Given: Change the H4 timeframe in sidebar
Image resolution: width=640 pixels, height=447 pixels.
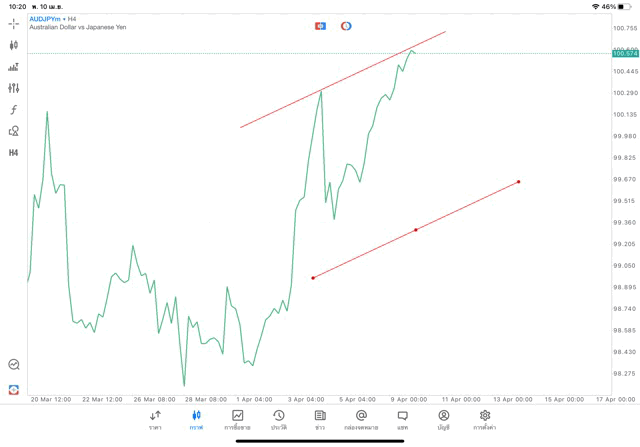Looking at the screenshot, I should pyautogui.click(x=13, y=153).
